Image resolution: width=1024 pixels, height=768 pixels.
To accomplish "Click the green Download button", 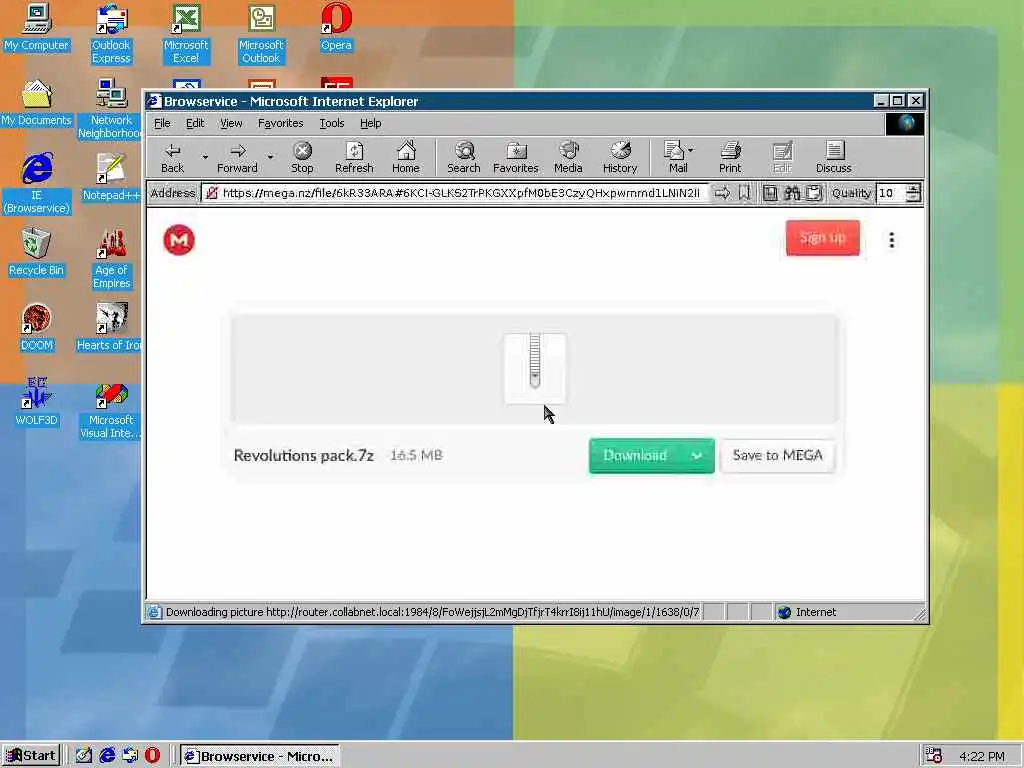I will (x=636, y=456).
